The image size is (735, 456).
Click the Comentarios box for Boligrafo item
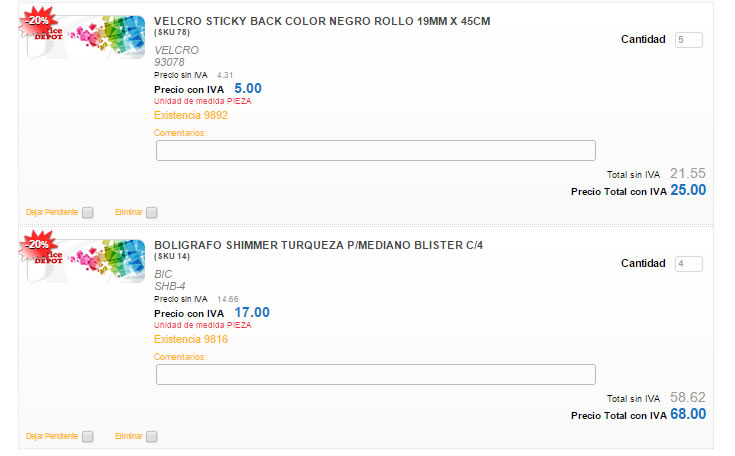tap(375, 374)
